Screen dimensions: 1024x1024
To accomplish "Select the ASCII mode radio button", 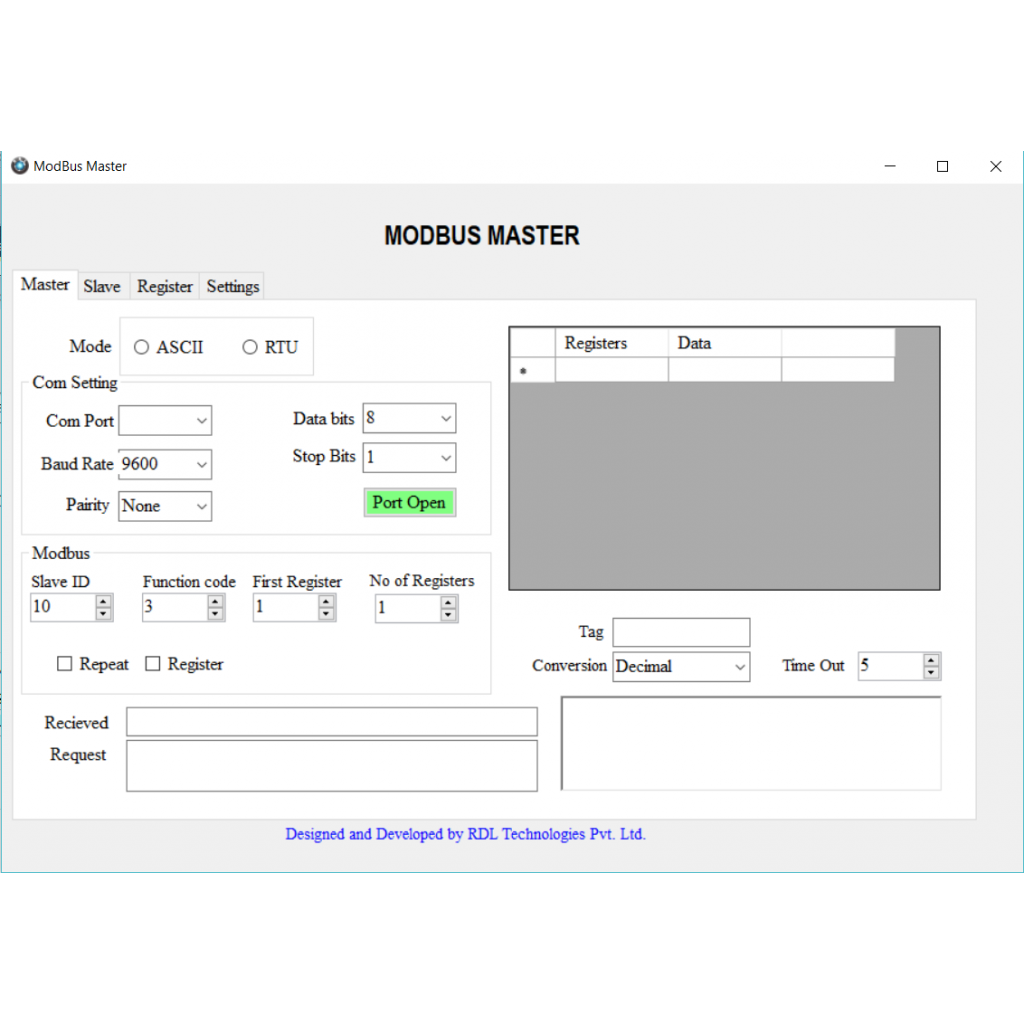I will (x=141, y=347).
